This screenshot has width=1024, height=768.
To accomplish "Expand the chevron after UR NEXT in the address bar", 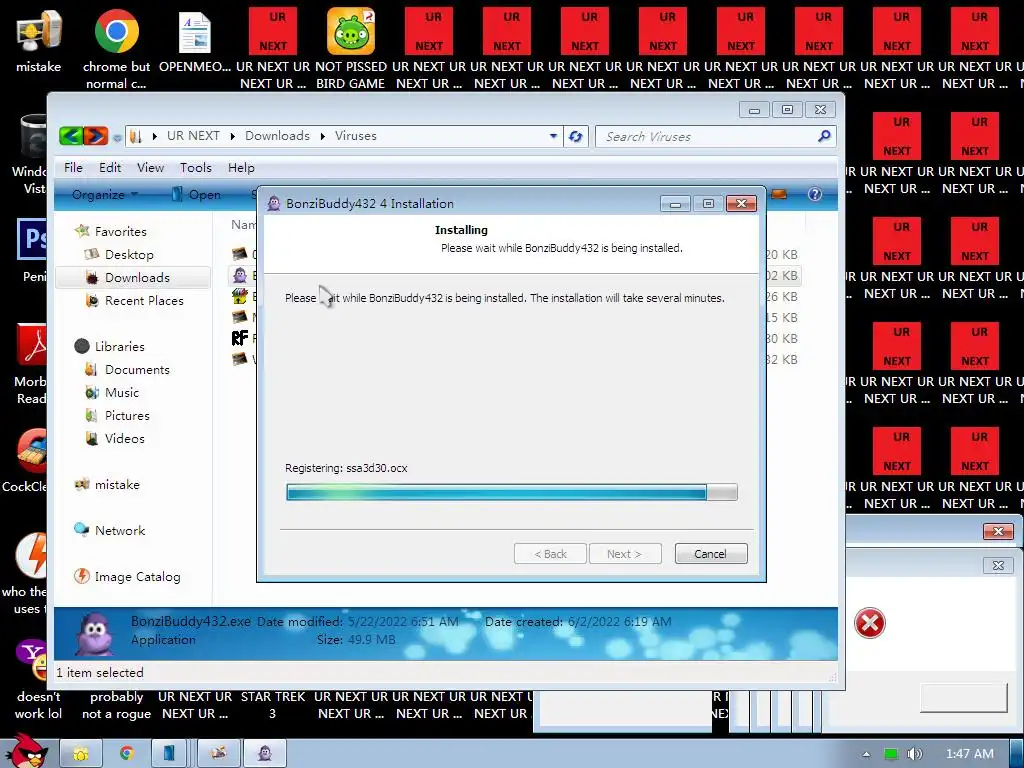I will pos(232,136).
